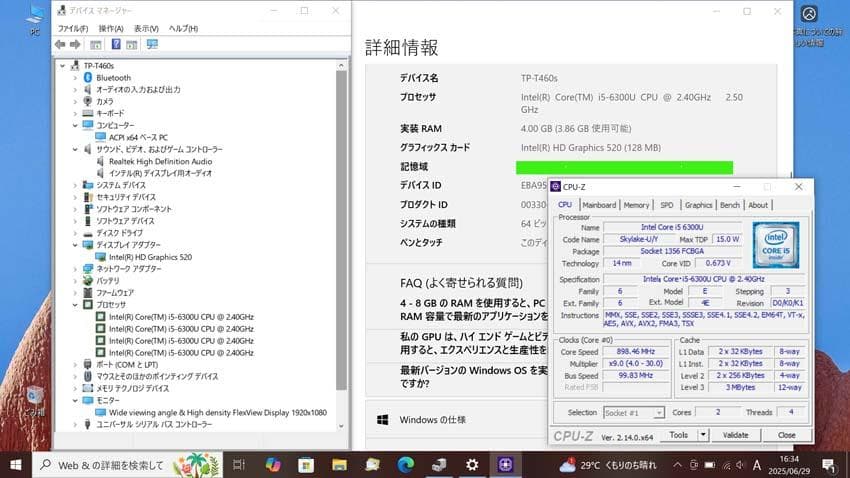Click the Tools button in CPU-Z
This screenshot has height=478, width=850.
click(679, 435)
